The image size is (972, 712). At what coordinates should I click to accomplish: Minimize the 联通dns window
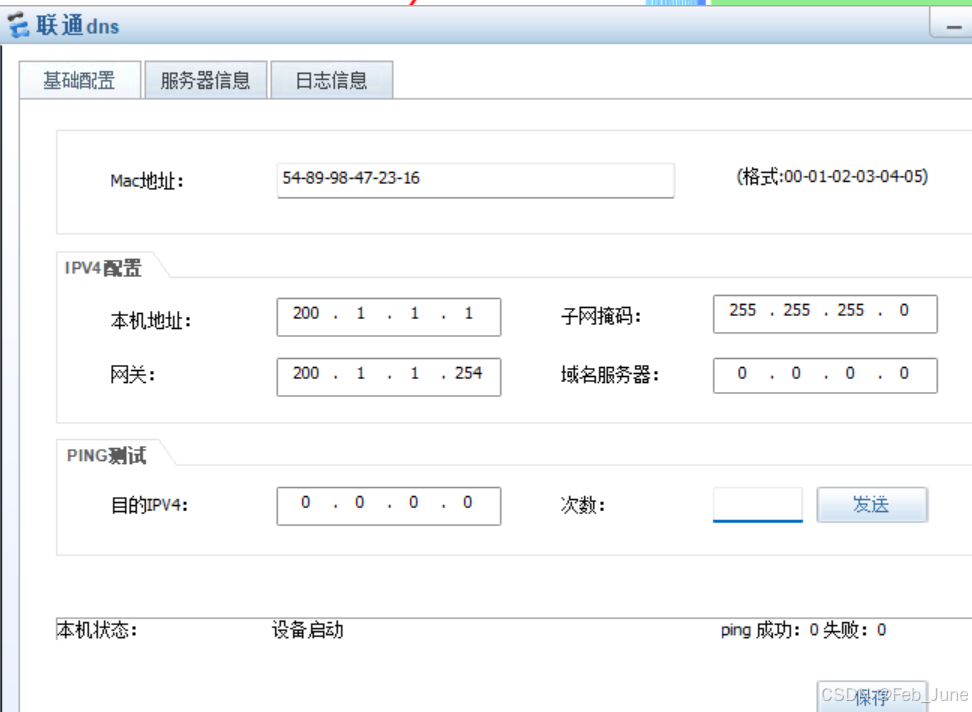click(x=953, y=25)
